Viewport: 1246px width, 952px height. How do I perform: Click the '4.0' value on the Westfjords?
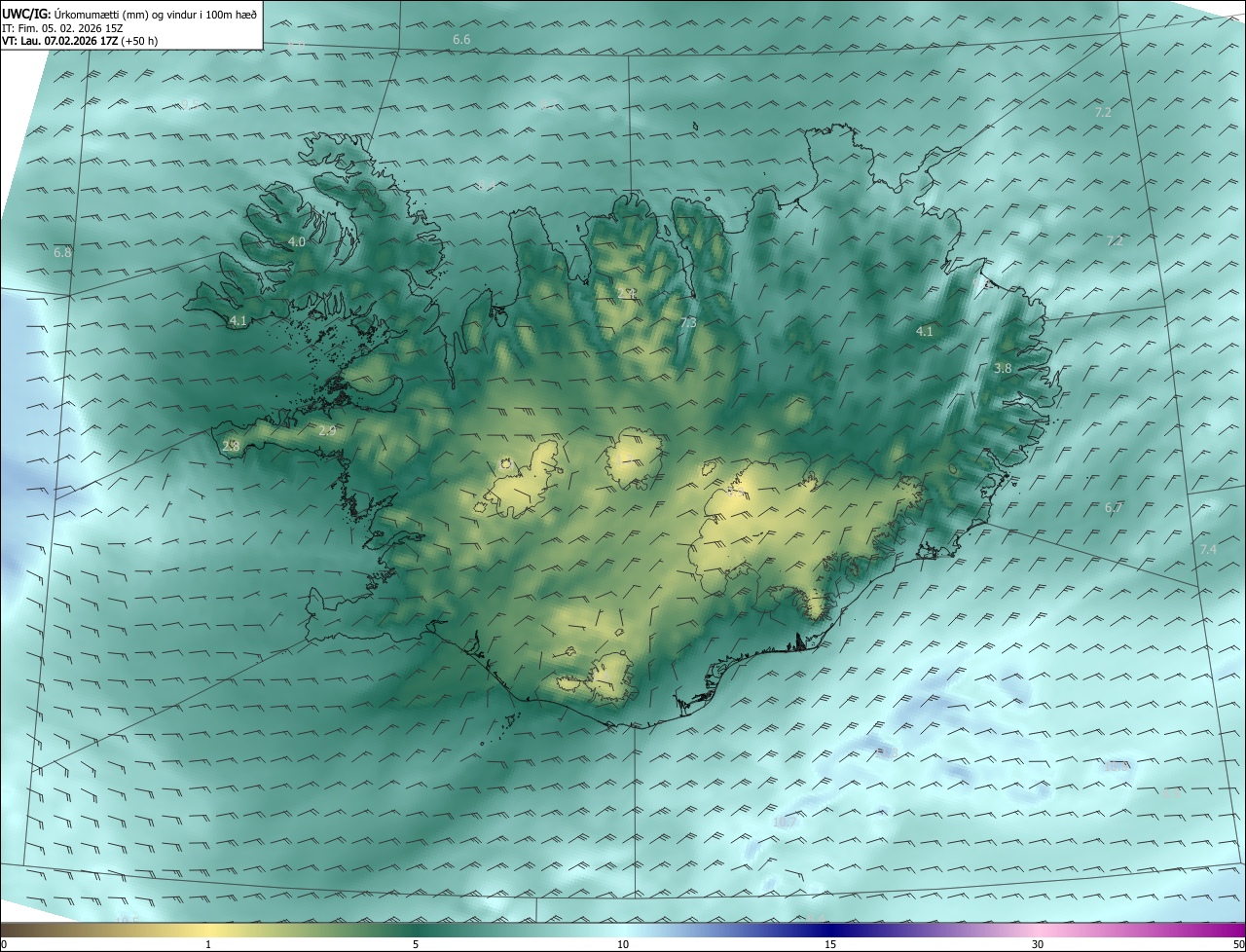coord(297,242)
